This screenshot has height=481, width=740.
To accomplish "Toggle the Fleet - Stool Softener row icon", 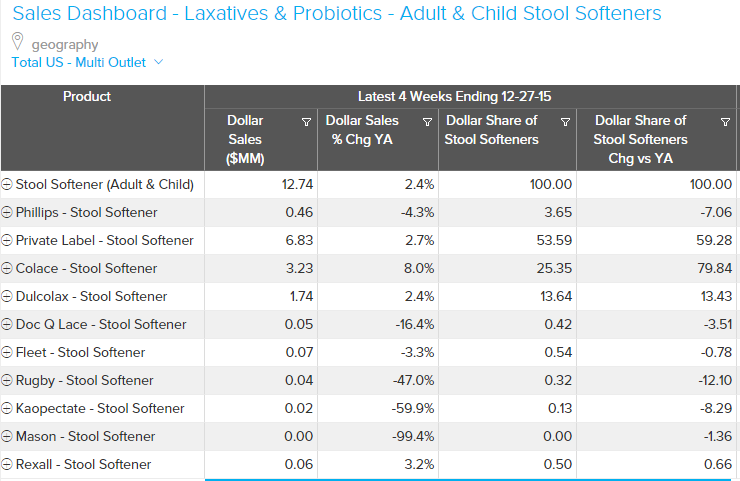I will pos(8,353).
